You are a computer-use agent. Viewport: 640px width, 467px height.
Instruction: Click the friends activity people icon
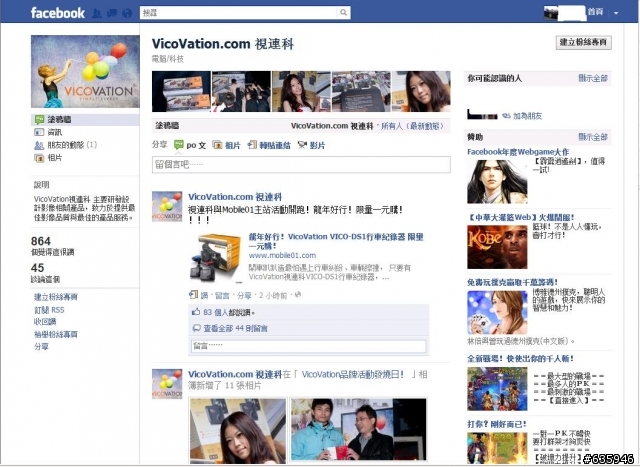click(39, 145)
